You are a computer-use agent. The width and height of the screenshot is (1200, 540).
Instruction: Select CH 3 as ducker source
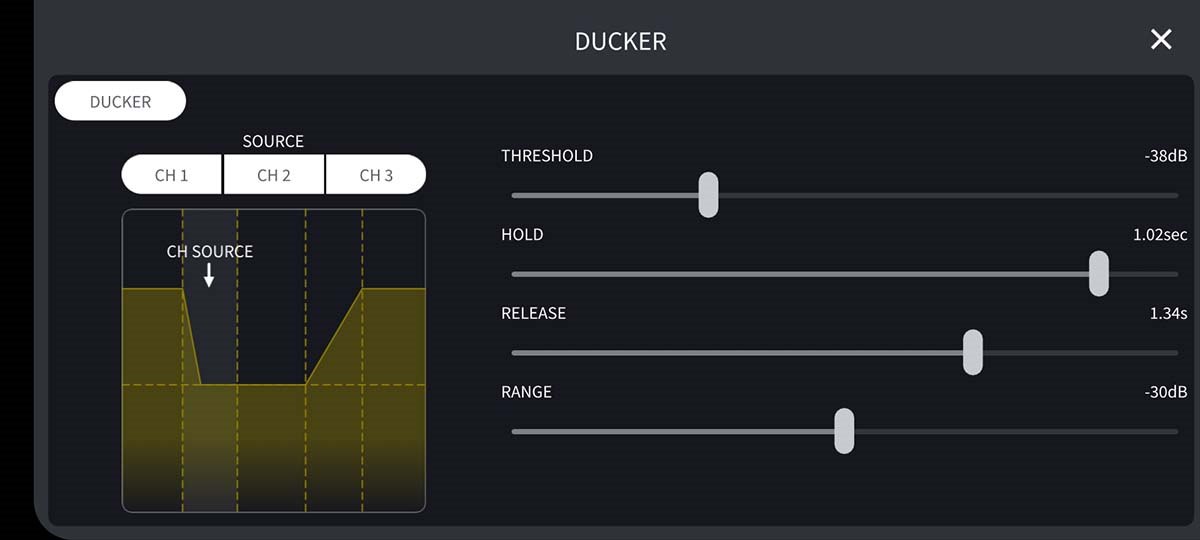(x=376, y=175)
